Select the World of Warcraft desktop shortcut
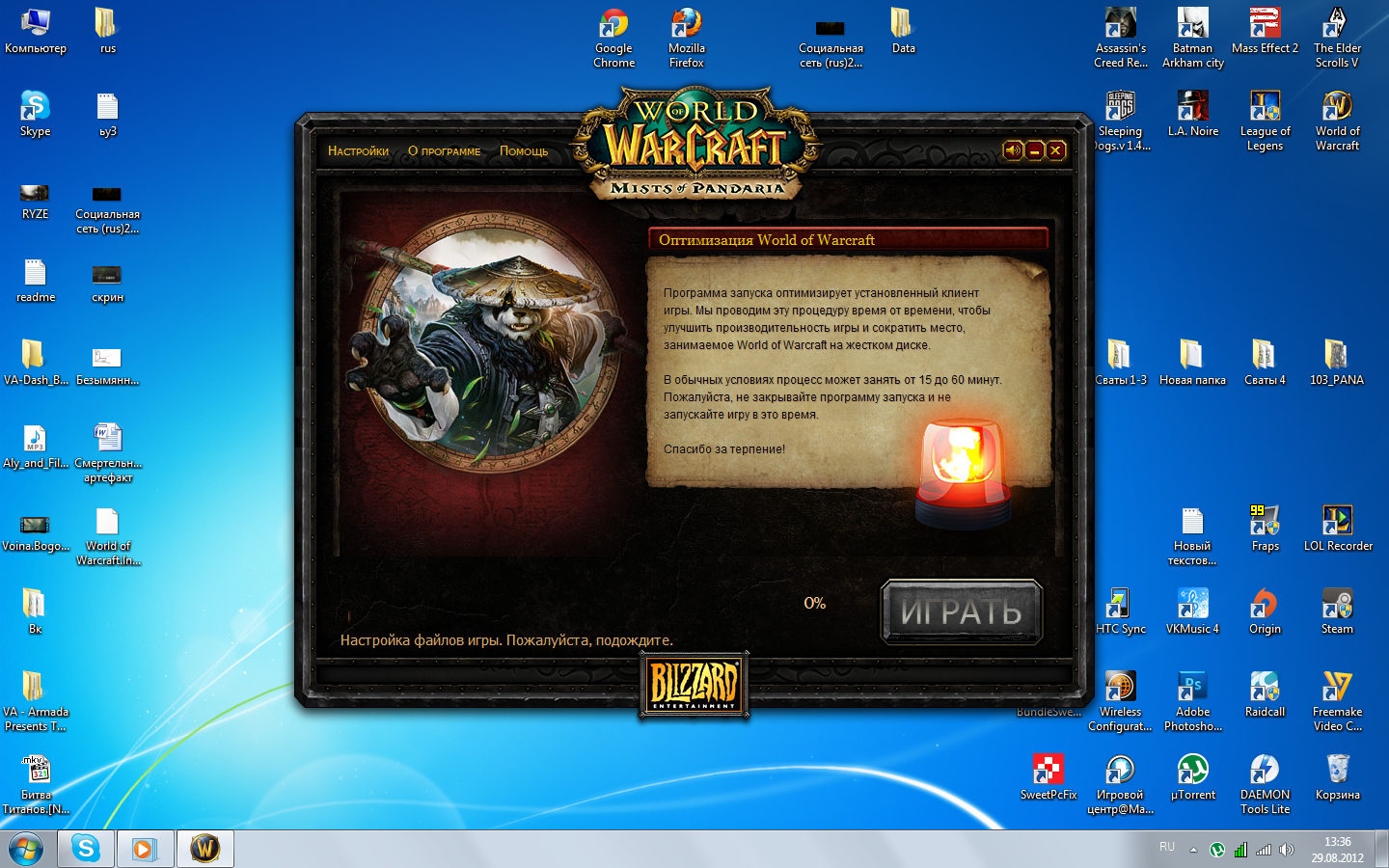The width and height of the screenshot is (1389, 868). (1337, 122)
